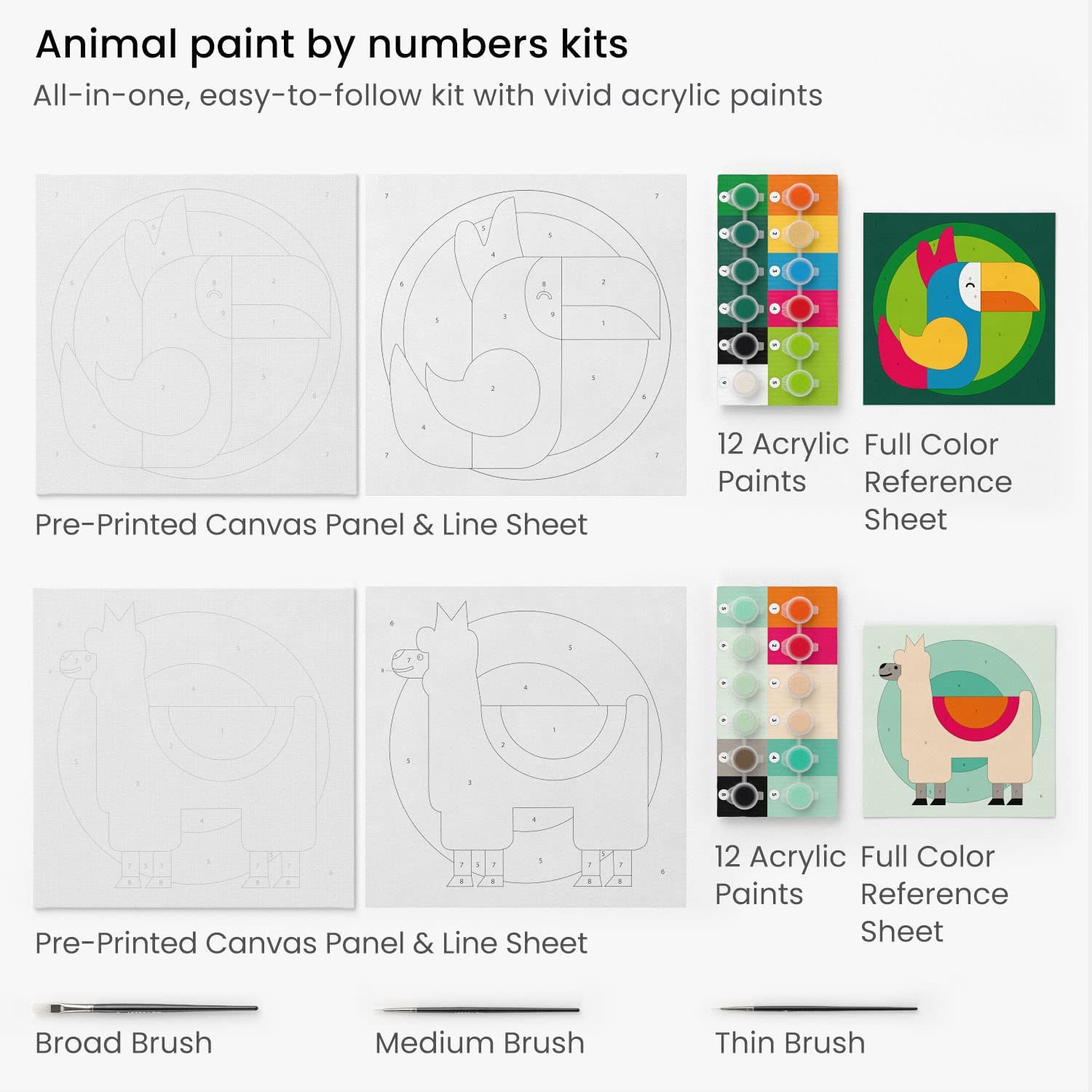Open the toucan full color reference sheet
1092x1092 pixels.
click(959, 309)
